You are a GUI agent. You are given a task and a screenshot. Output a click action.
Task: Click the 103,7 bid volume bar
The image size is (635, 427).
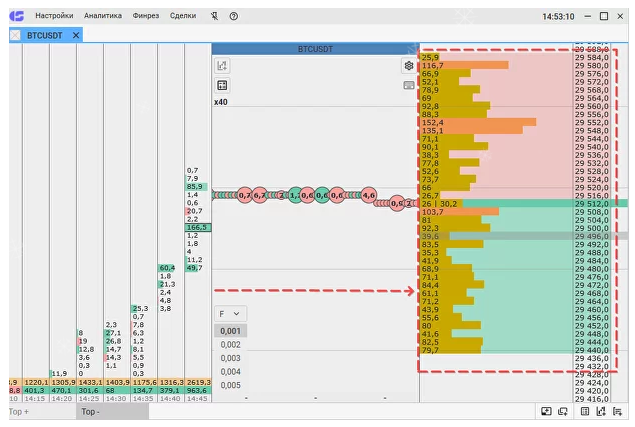click(x=459, y=212)
